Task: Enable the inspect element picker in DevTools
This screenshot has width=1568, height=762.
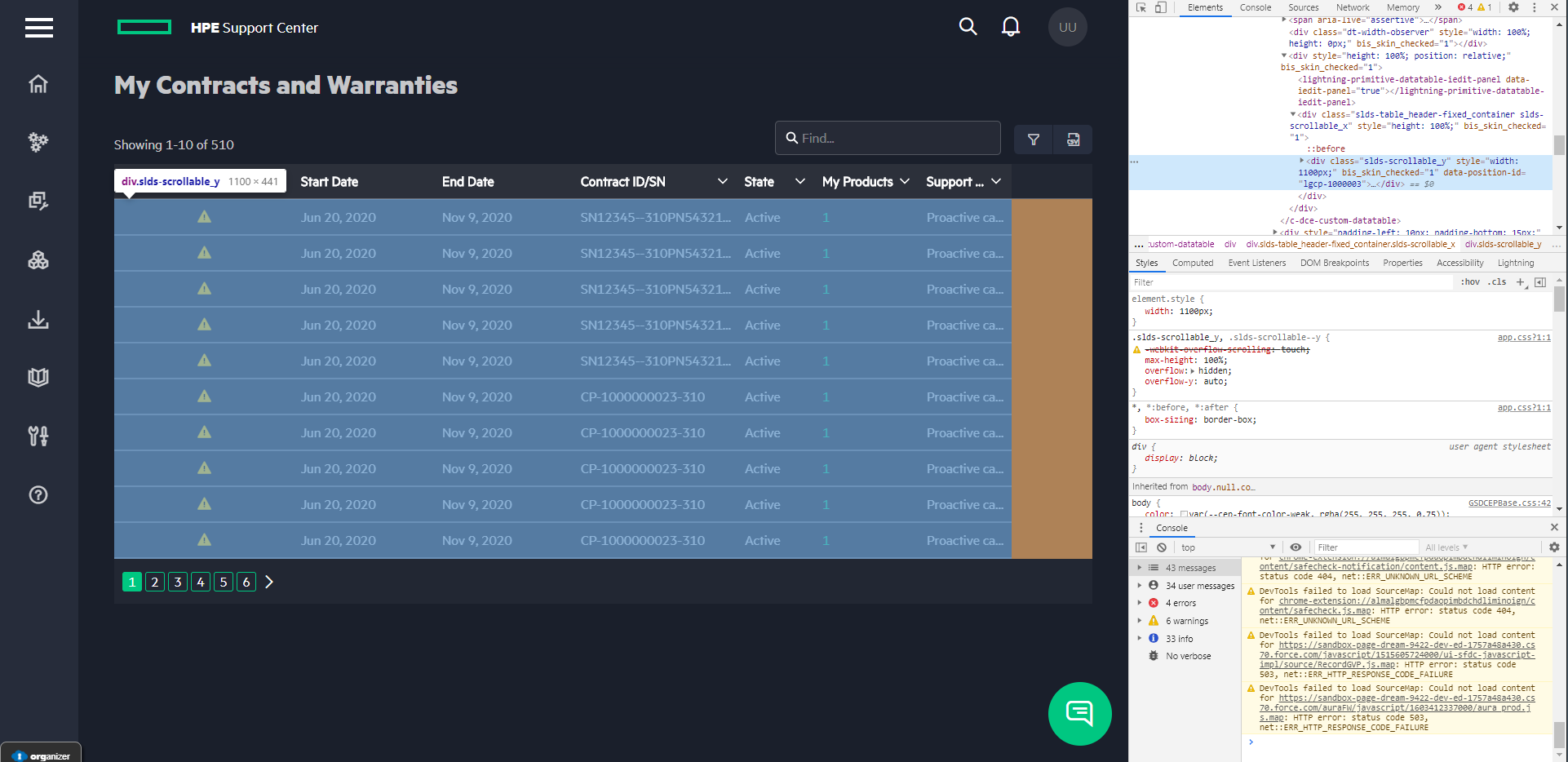Action: coord(1141,7)
